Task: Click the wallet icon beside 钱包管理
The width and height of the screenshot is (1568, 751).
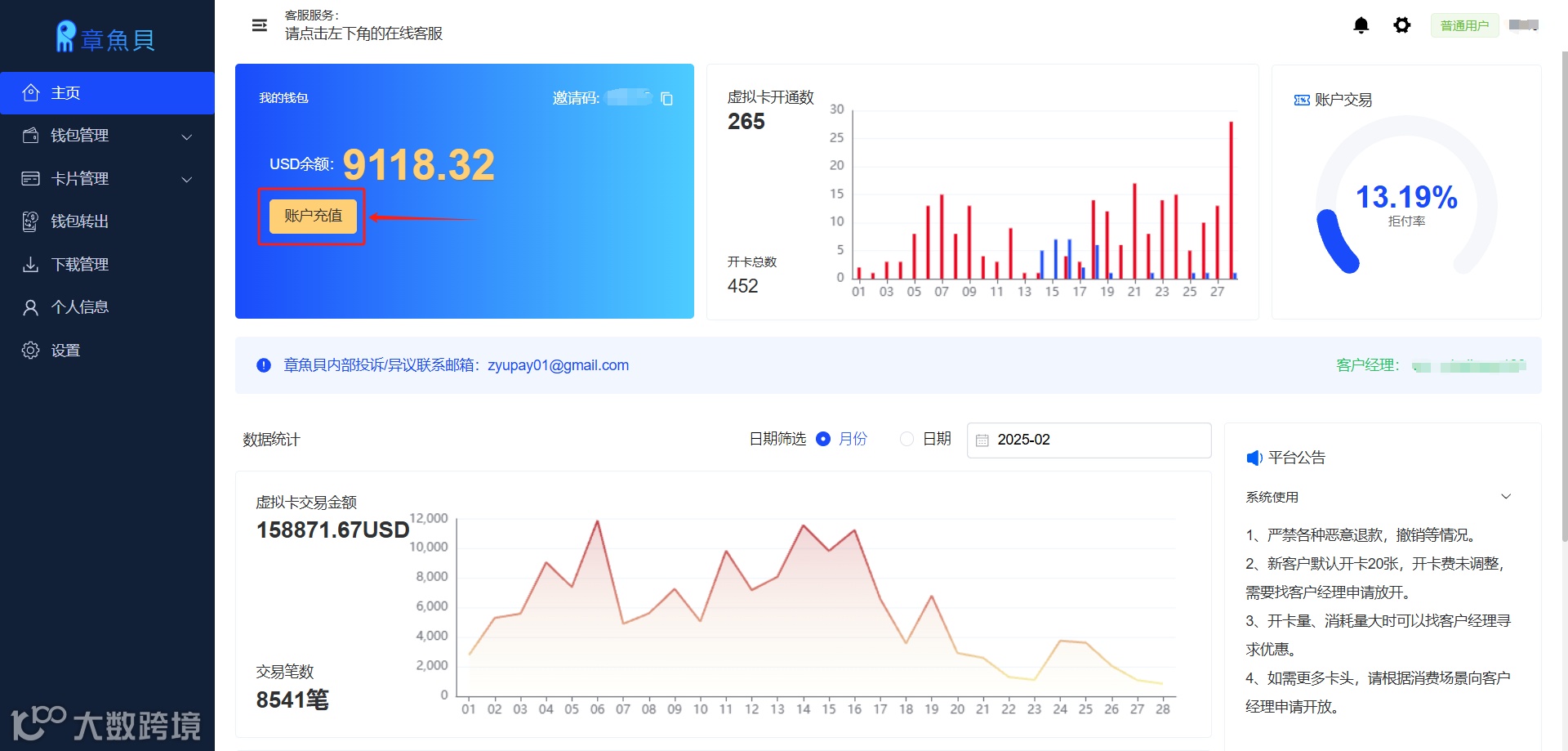Action: 31,136
